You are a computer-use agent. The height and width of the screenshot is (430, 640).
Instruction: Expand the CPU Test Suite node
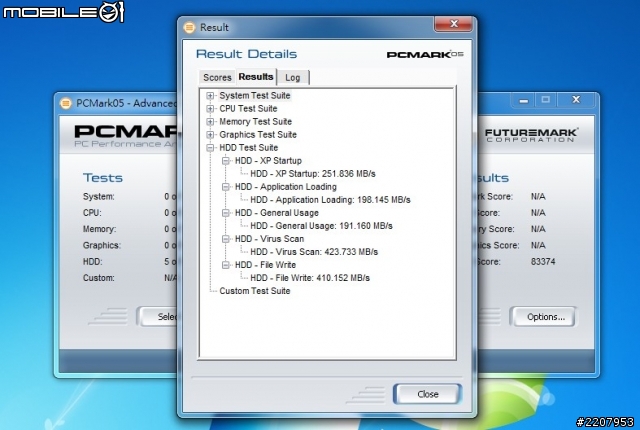210,109
